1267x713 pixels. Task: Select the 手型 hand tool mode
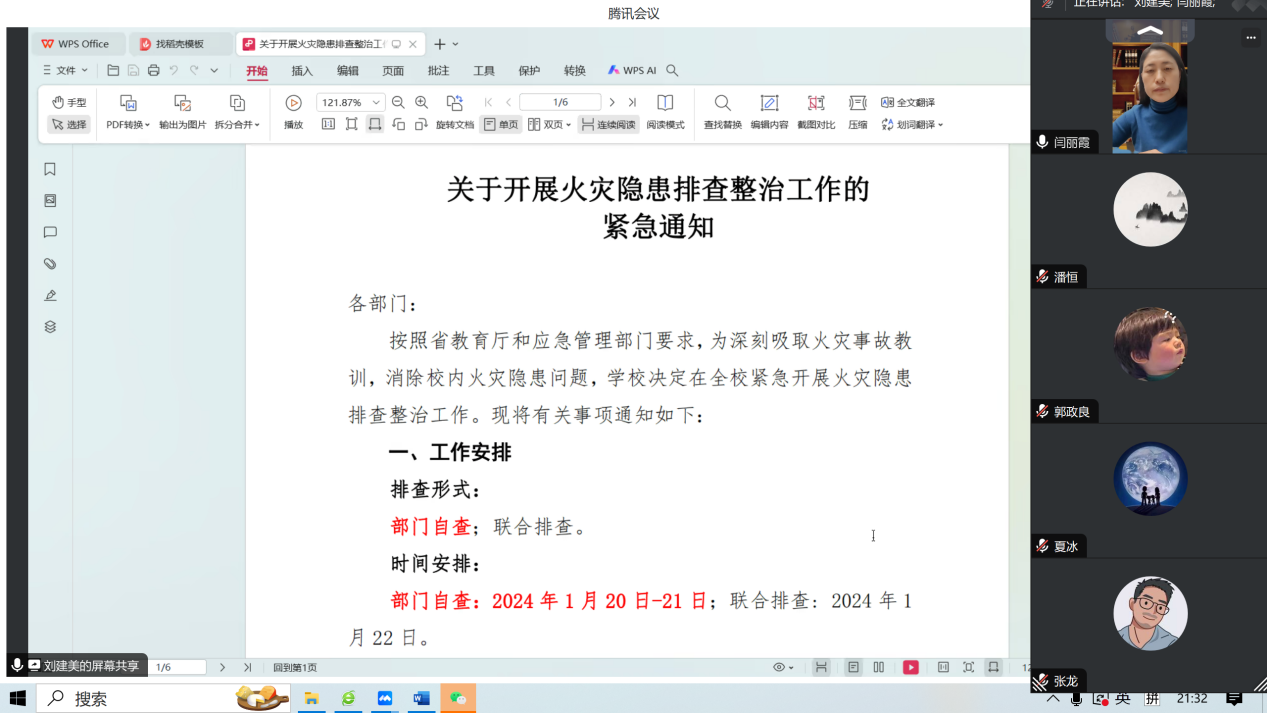(69, 102)
